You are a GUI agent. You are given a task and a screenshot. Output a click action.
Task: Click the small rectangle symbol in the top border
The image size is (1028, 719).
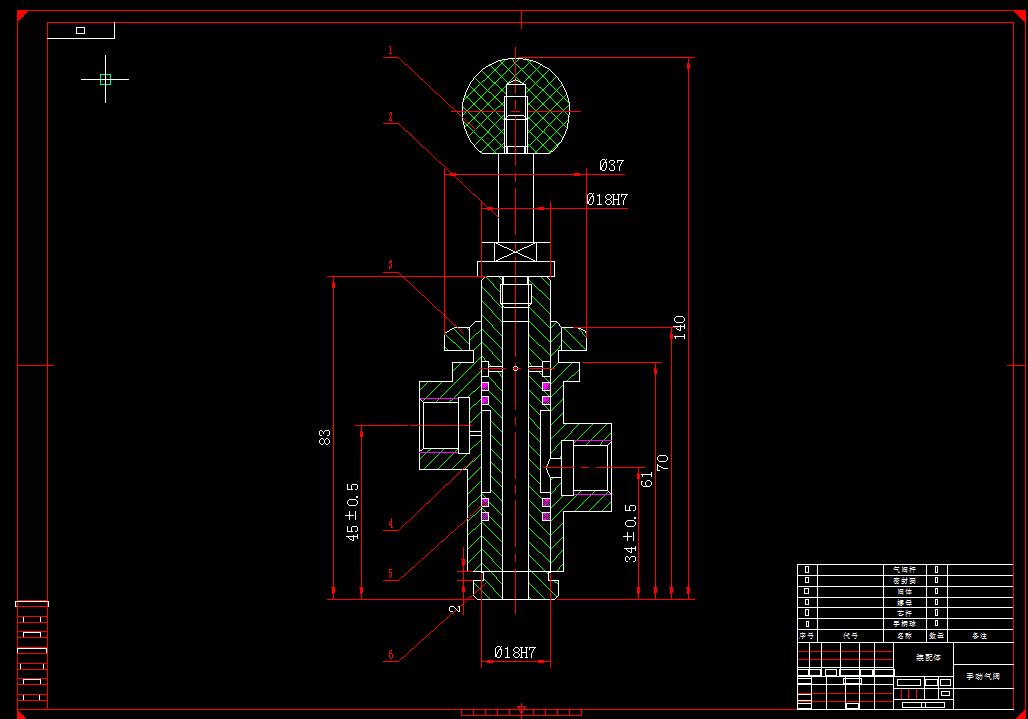click(x=80, y=29)
